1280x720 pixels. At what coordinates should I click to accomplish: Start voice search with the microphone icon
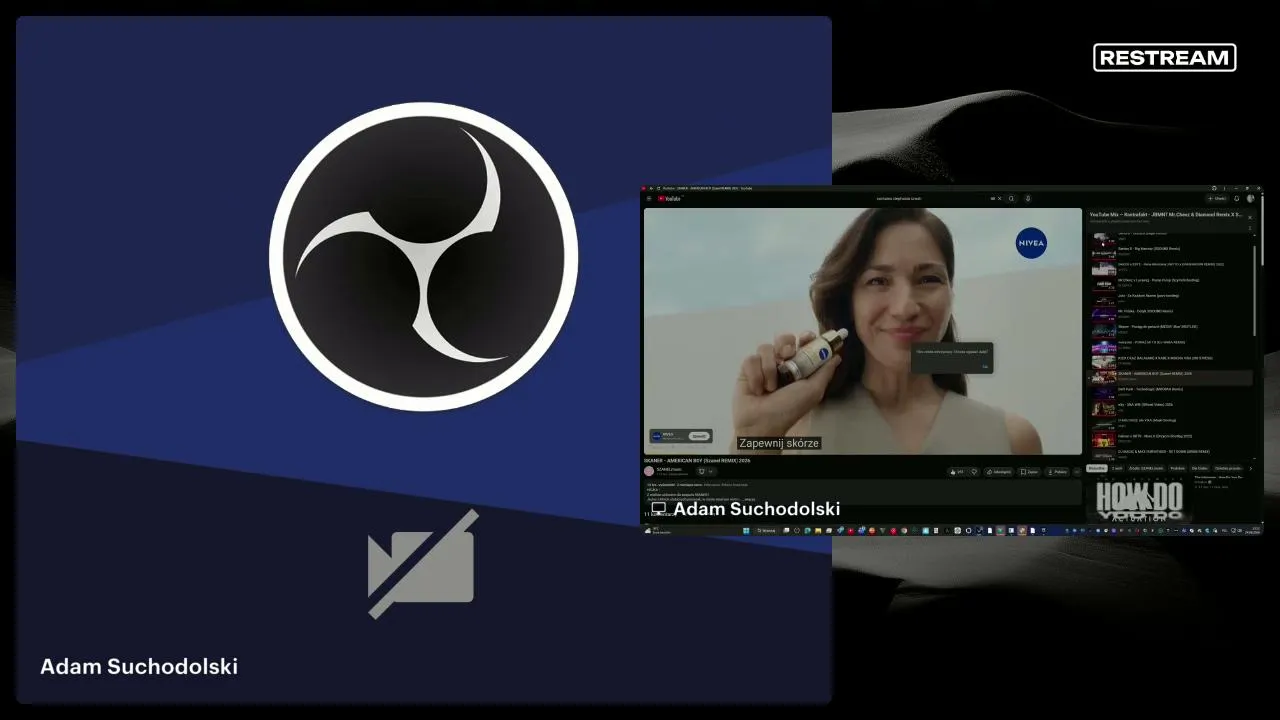pos(1028,198)
